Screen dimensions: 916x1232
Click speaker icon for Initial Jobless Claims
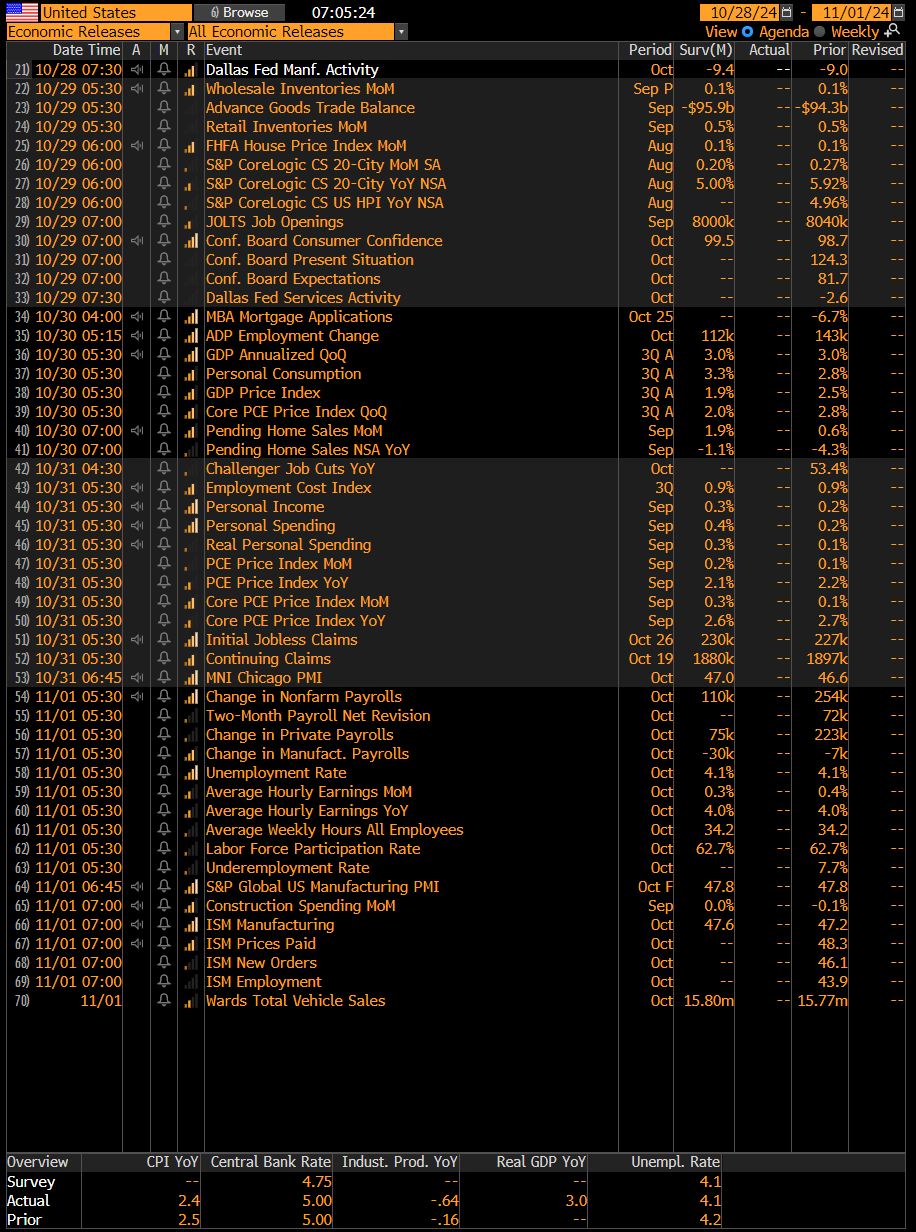click(x=137, y=640)
